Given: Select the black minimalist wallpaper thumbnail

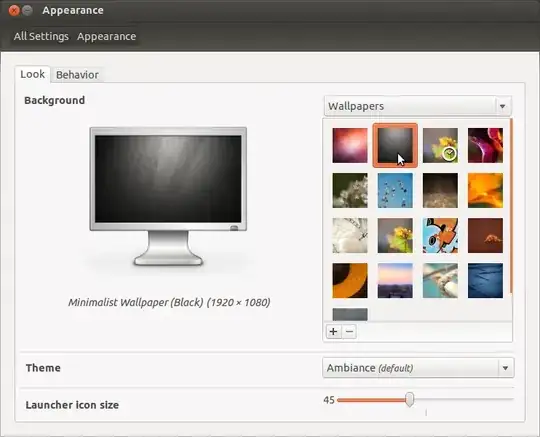Looking at the screenshot, I should coord(395,145).
